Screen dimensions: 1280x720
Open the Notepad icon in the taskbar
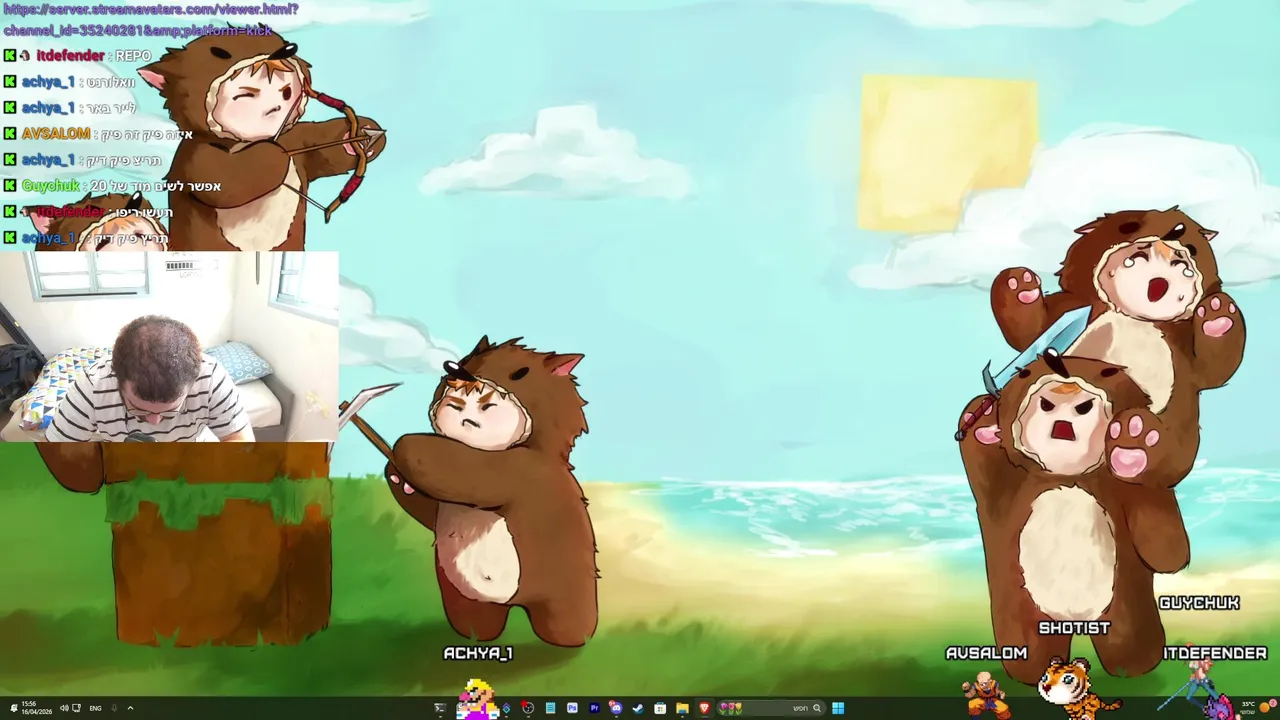pos(550,708)
